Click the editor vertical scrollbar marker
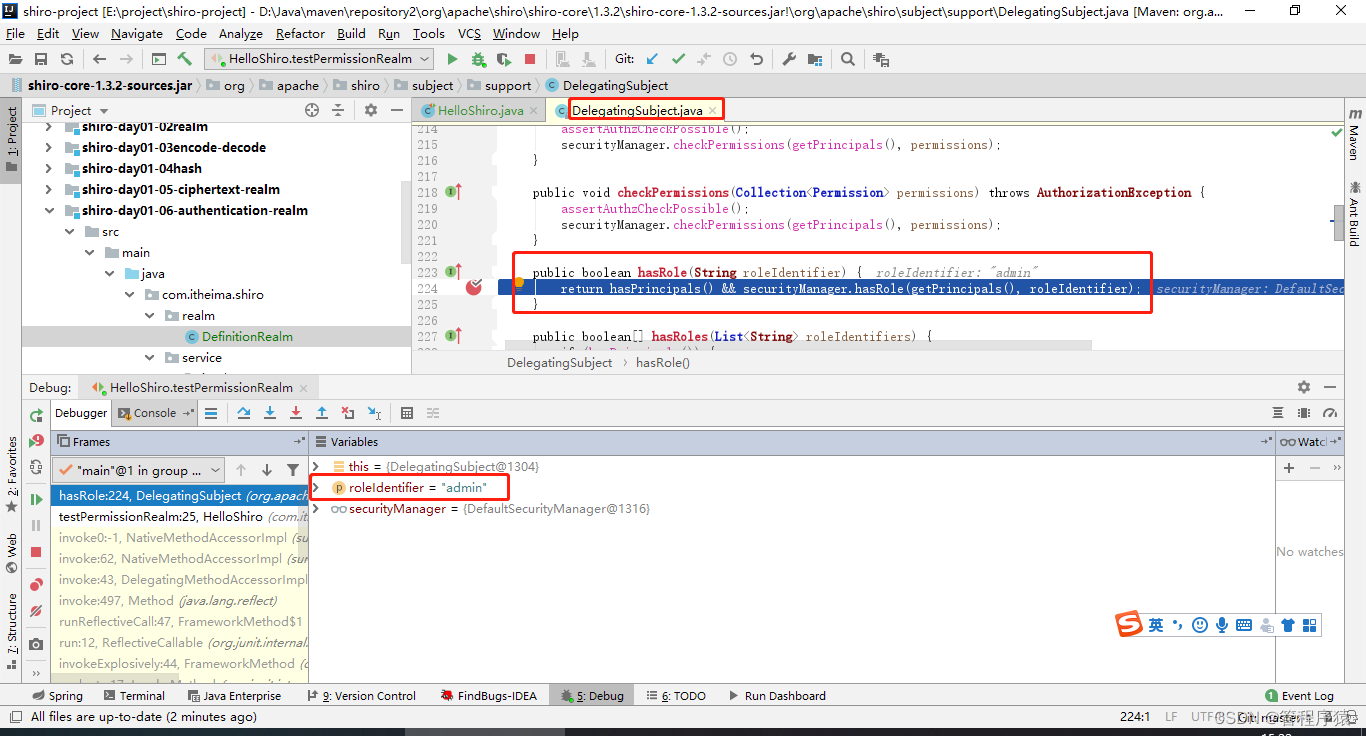The height and width of the screenshot is (736, 1366). pyautogui.click(x=1338, y=224)
